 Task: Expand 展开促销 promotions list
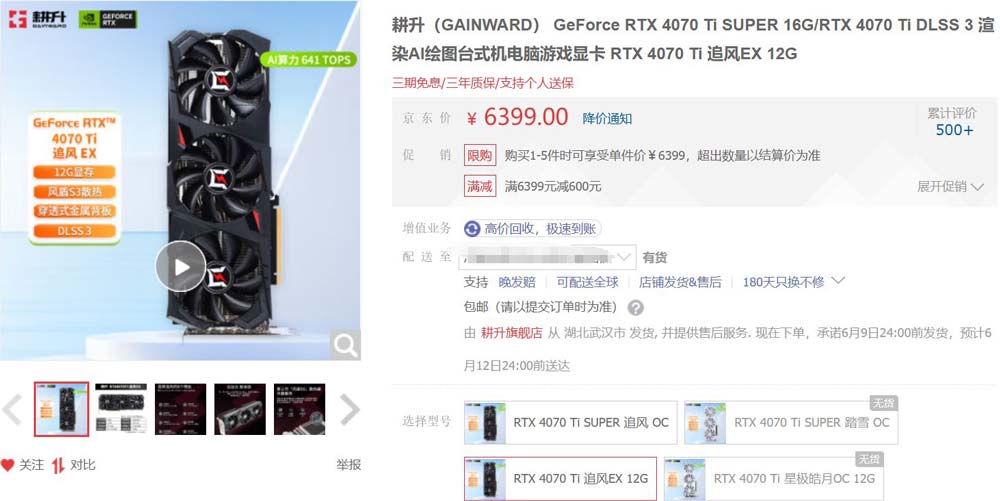click(950, 187)
